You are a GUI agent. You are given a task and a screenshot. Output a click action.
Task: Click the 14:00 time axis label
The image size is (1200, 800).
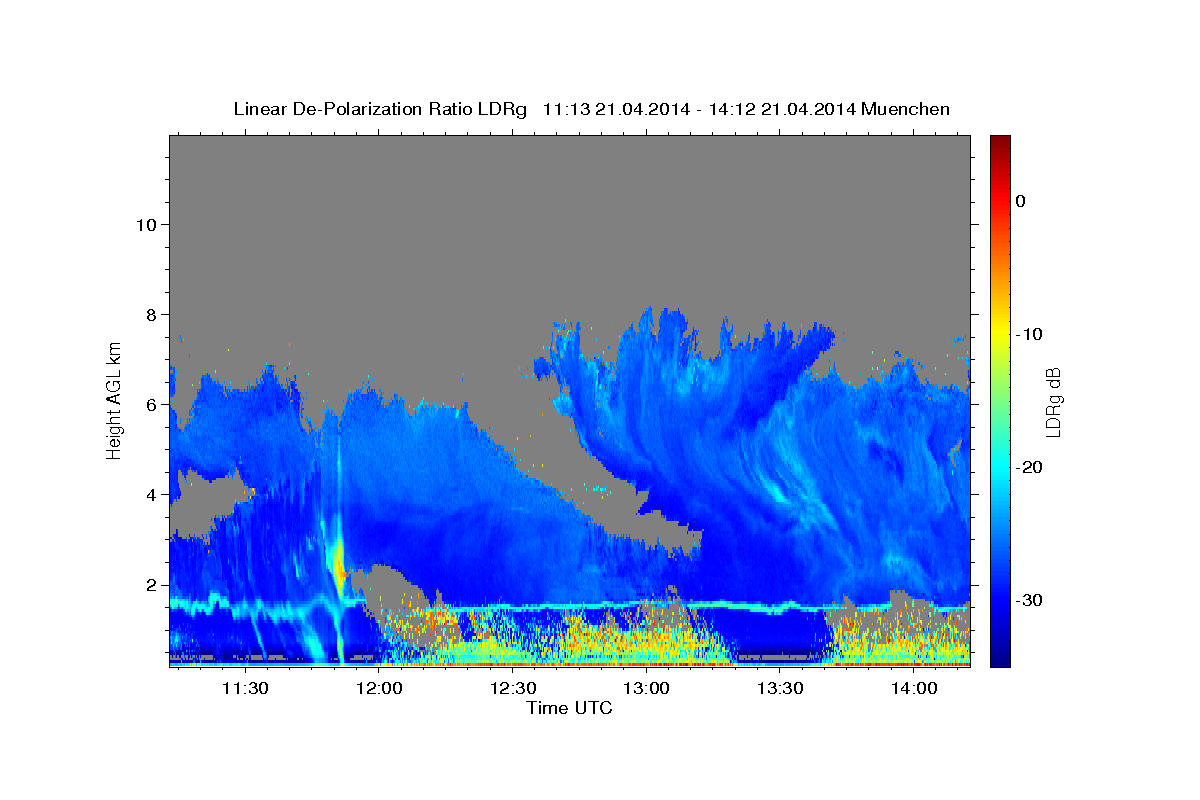(914, 688)
